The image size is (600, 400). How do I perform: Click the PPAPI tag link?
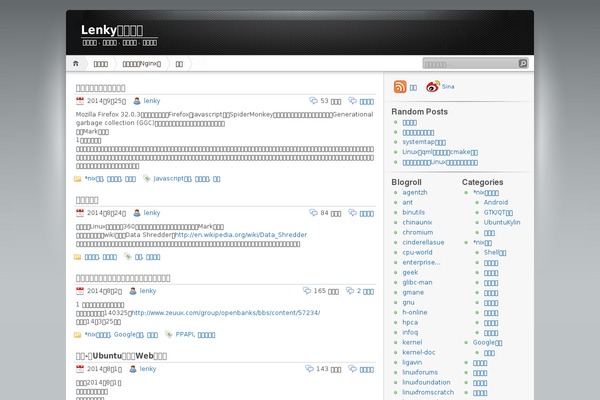pos(184,335)
